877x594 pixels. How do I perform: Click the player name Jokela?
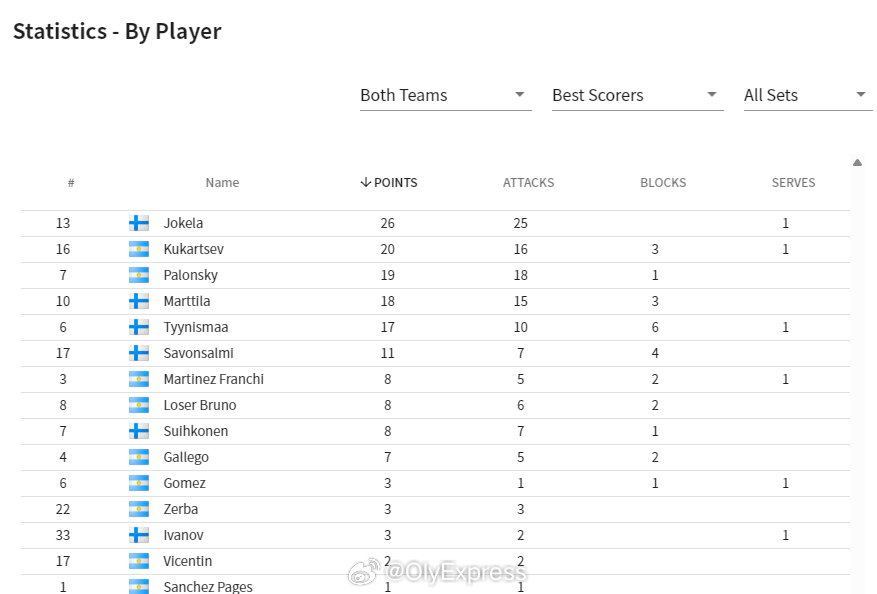click(x=183, y=223)
